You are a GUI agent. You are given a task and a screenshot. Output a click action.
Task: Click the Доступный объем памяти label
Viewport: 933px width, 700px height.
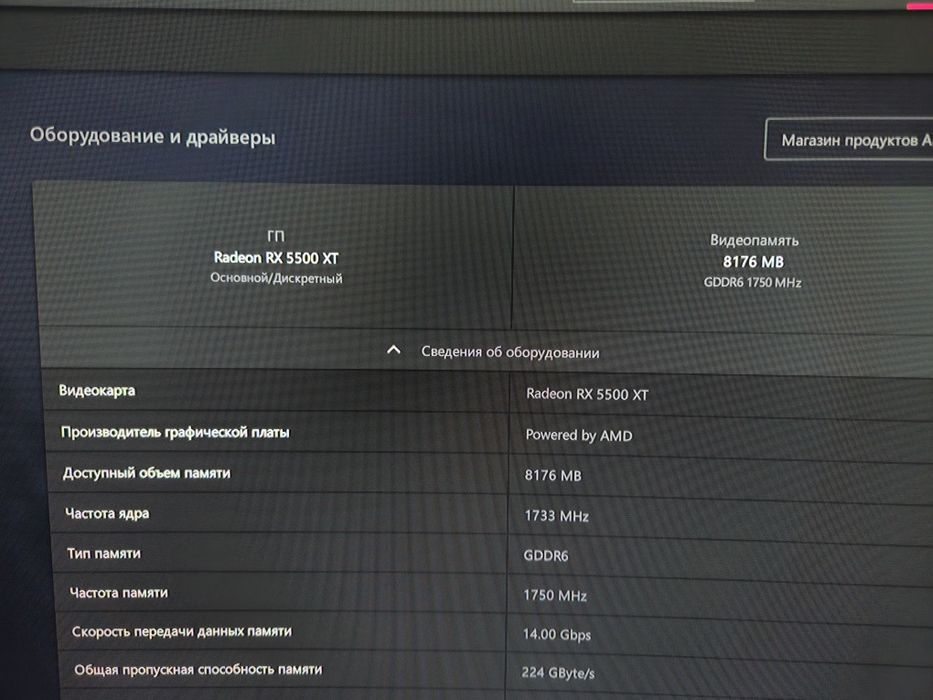[x=146, y=473]
